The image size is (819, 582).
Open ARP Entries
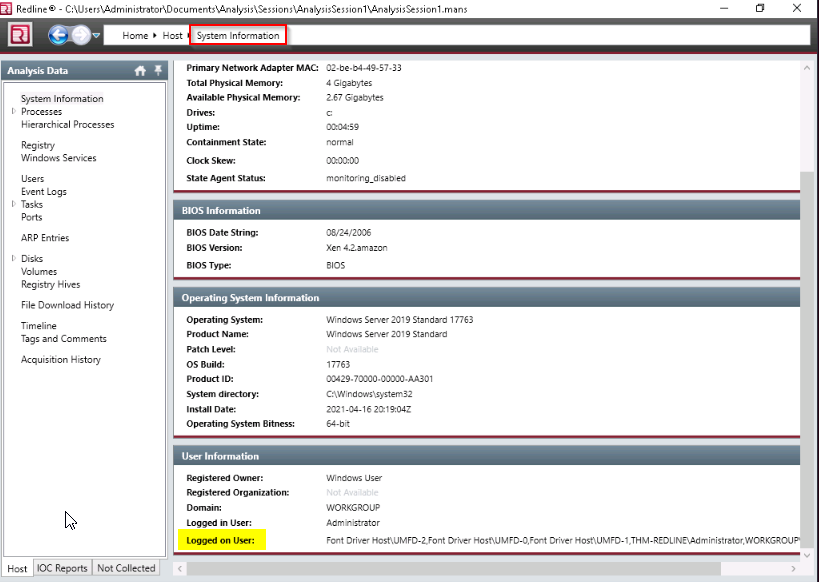(x=45, y=238)
